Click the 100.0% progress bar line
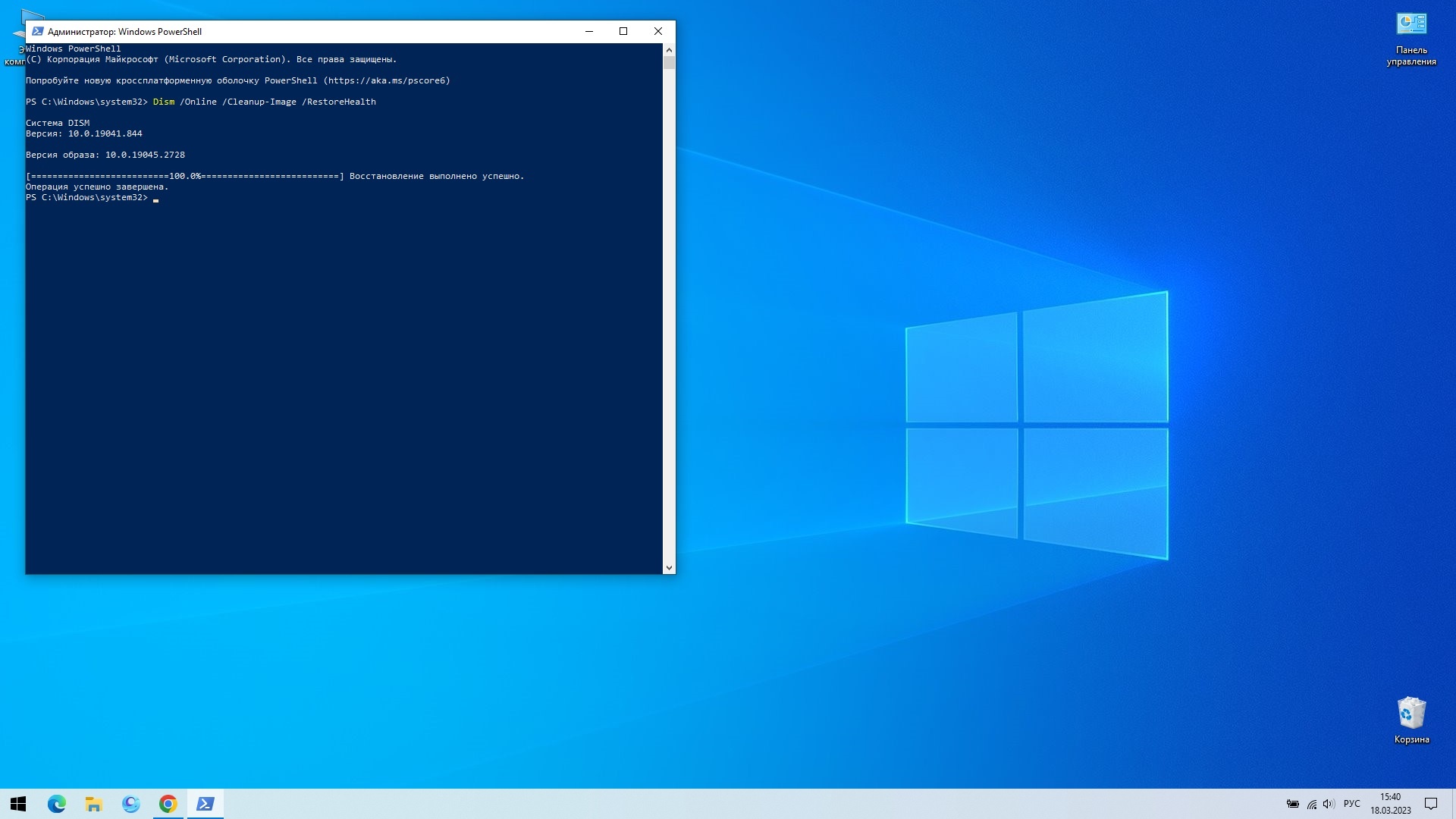Viewport: 1456px width, 819px height. pyautogui.click(x=185, y=176)
